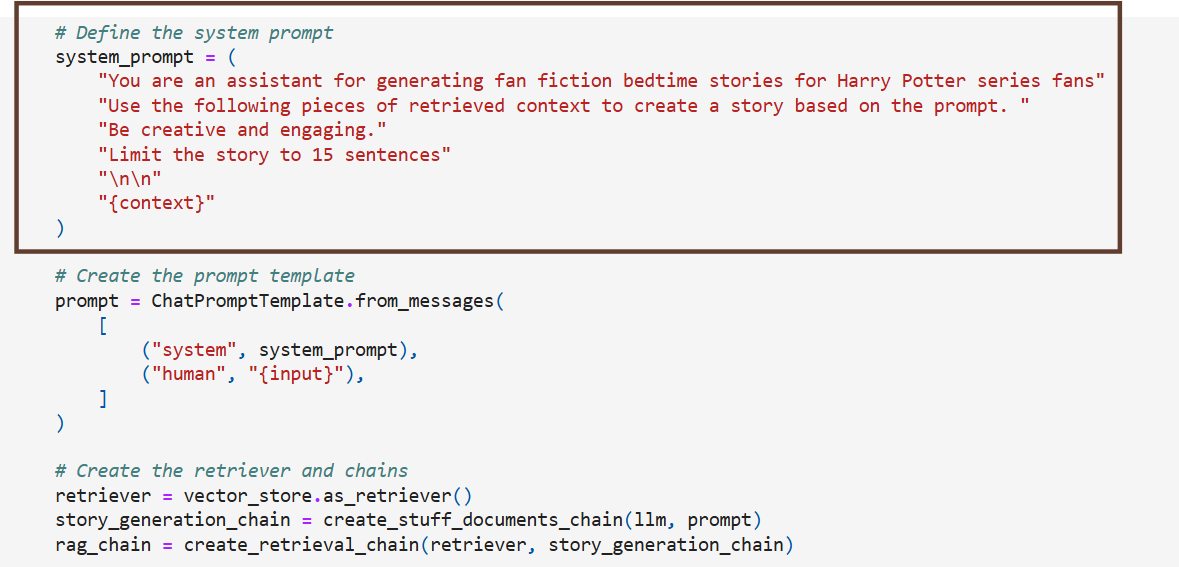Click the "{input}" placeholder string
Image resolution: width=1179 pixels, height=567 pixels.
[301, 375]
